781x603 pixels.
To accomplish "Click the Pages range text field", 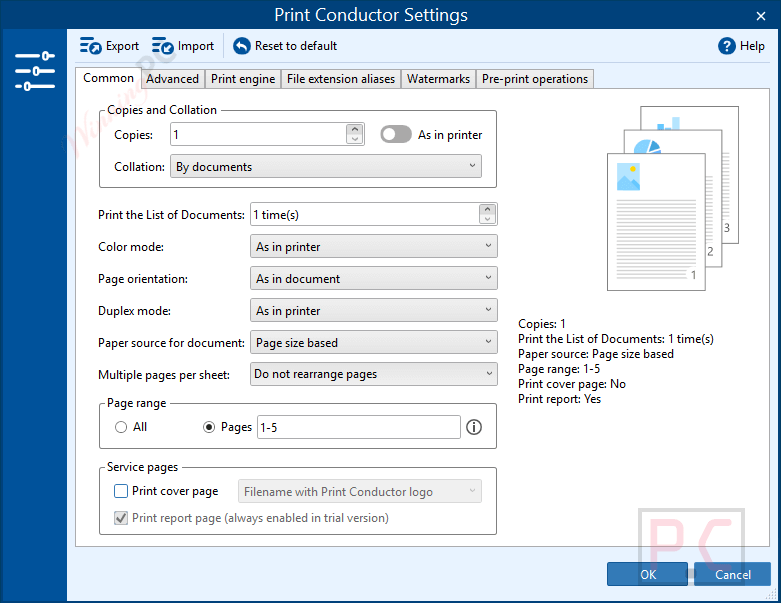I will [359, 427].
